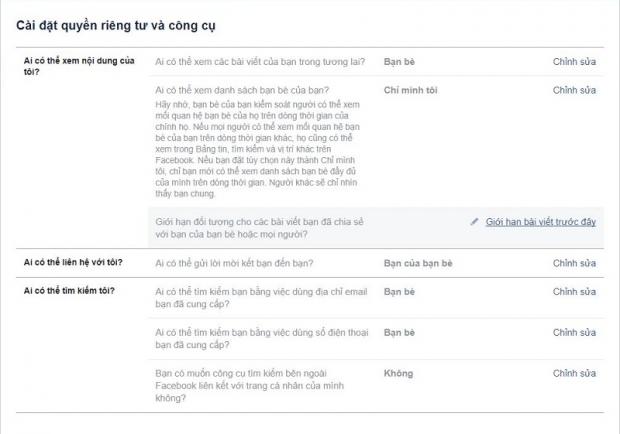Click Chỉnh sửa for future posts visibility
This screenshot has width=620, height=434.
click(574, 62)
